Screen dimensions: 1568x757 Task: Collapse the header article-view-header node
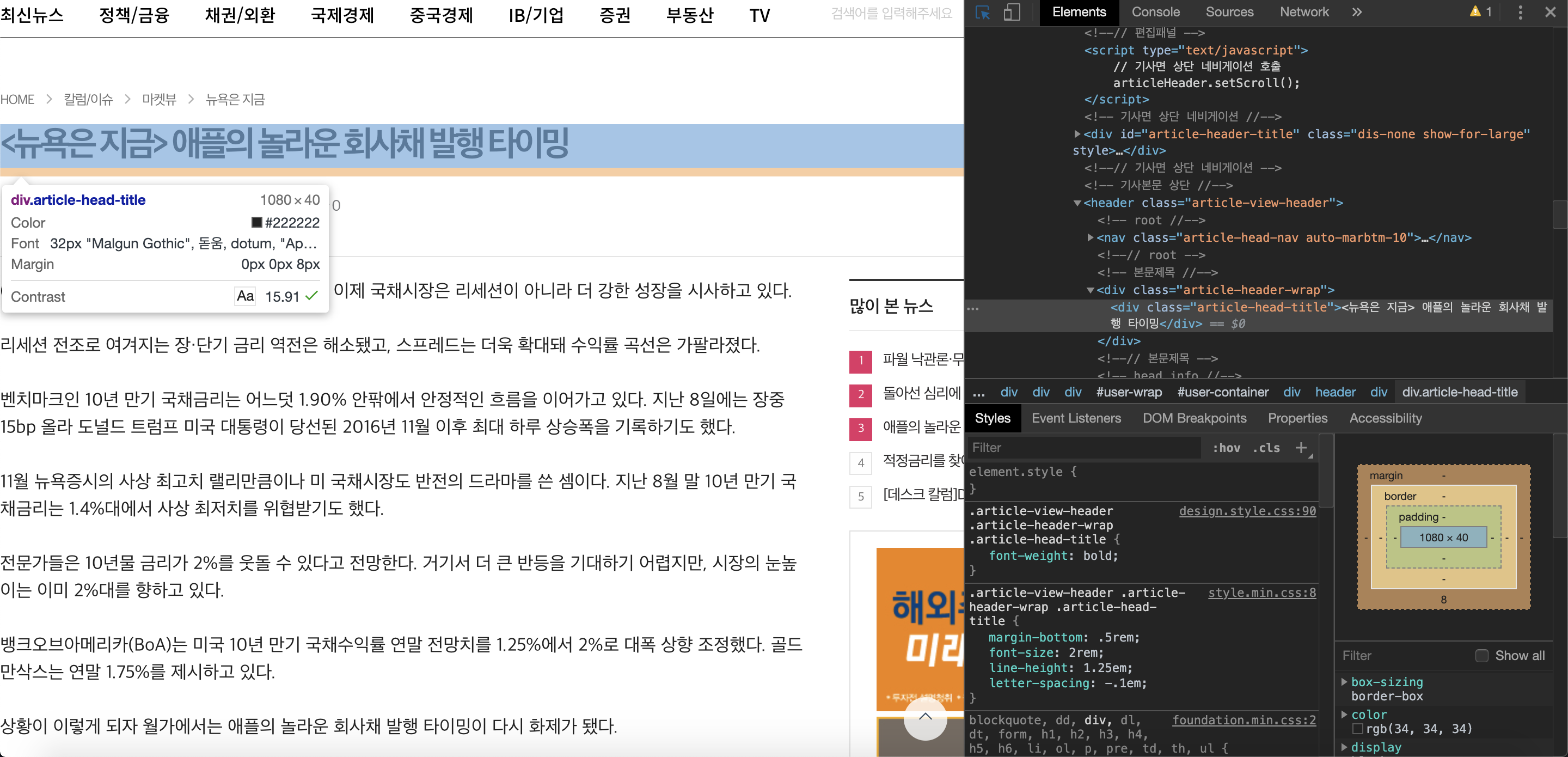(1077, 203)
